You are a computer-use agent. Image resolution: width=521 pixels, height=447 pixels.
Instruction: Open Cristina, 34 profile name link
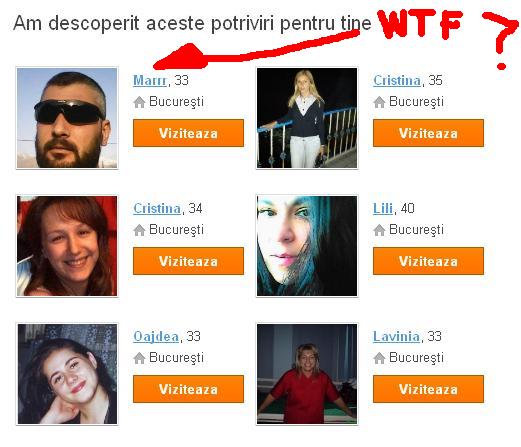pyautogui.click(x=157, y=209)
